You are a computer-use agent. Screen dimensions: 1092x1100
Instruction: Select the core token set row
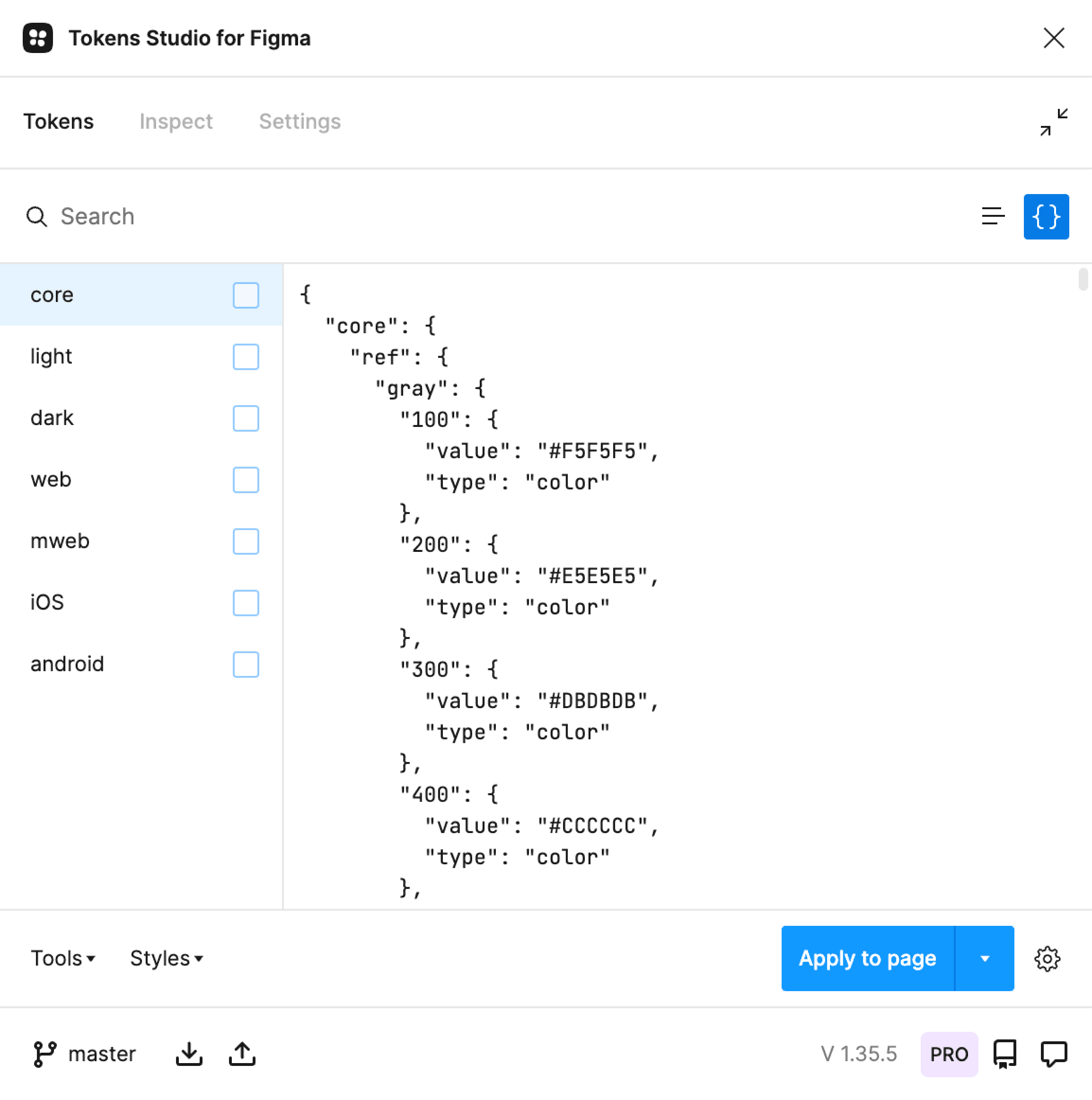point(141,295)
